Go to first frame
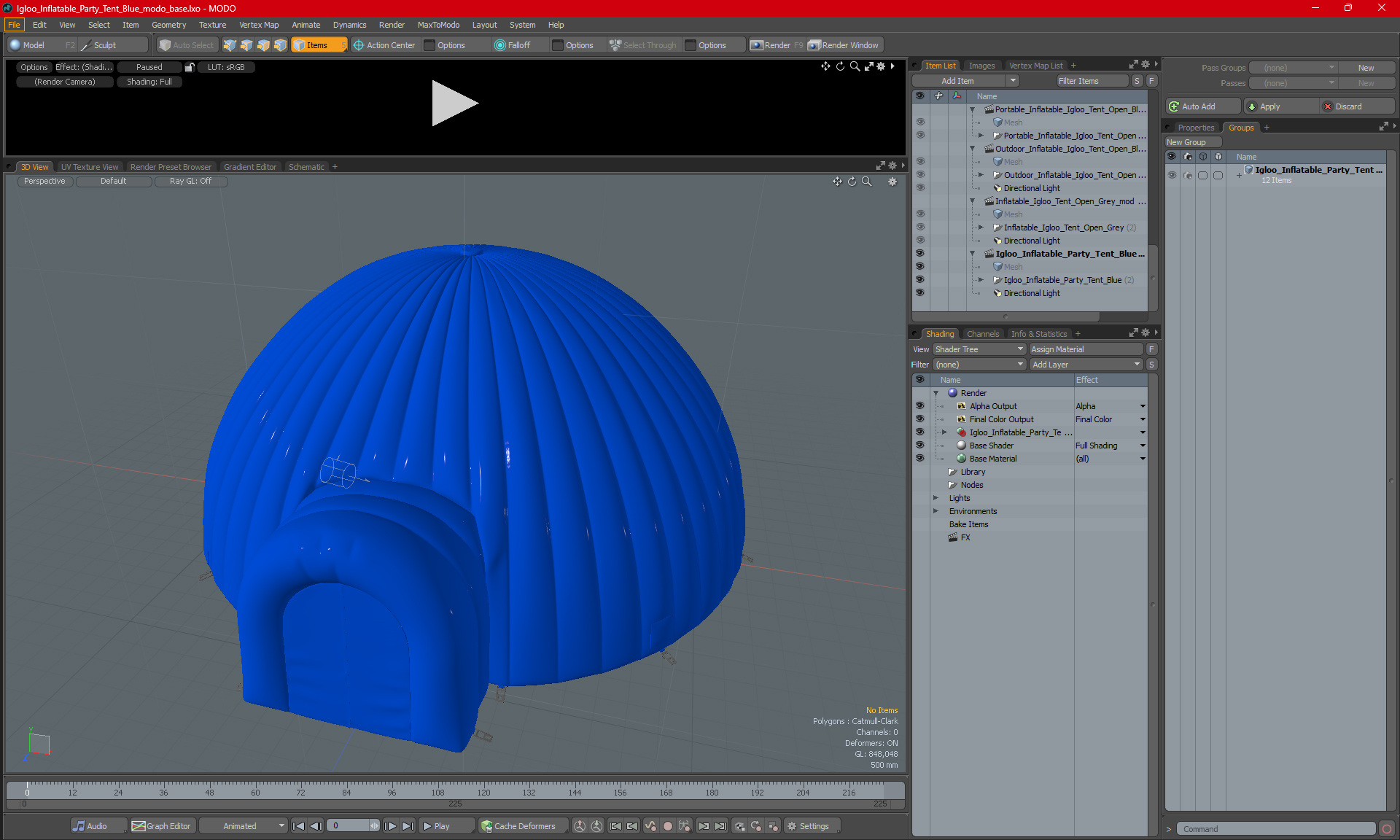1400x840 pixels. click(x=298, y=826)
